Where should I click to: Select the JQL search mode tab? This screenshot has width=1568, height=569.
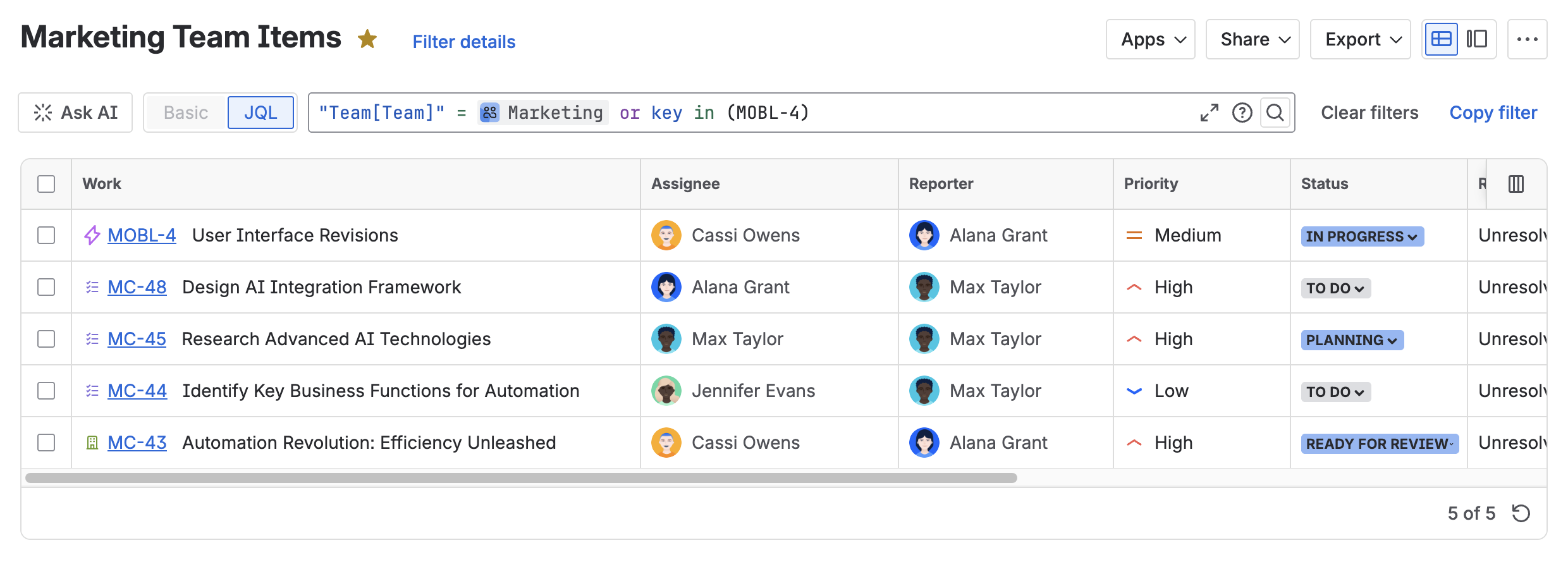[x=260, y=113]
